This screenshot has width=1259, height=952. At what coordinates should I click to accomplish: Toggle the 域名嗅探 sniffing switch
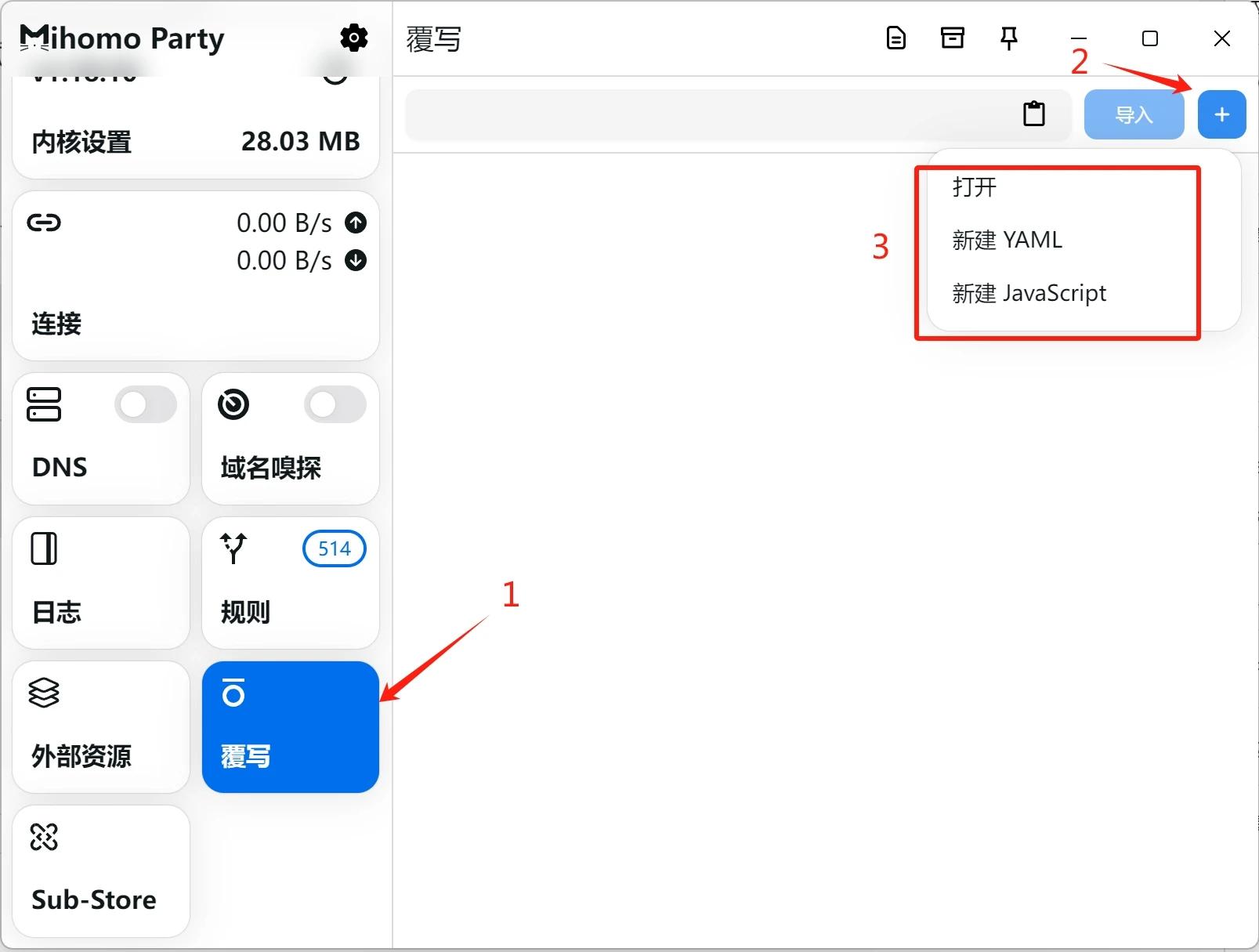[x=335, y=404]
